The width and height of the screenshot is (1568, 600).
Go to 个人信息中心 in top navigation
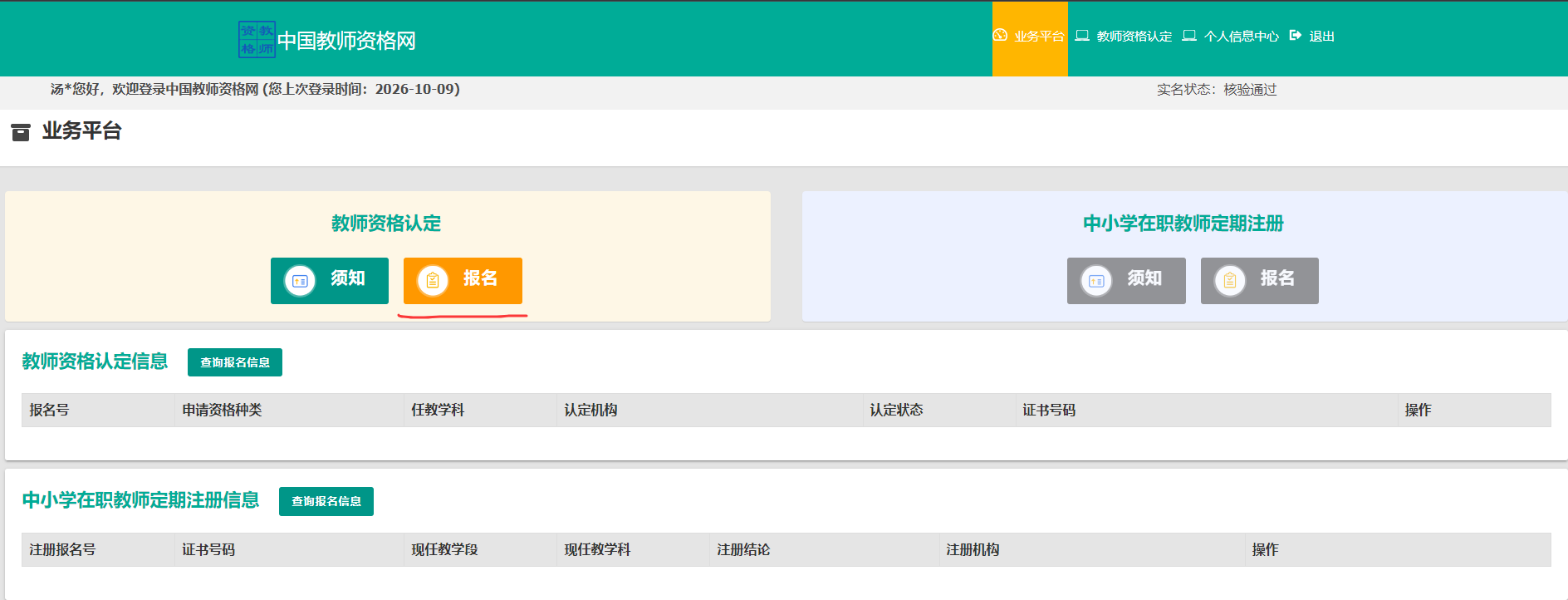point(1231,37)
